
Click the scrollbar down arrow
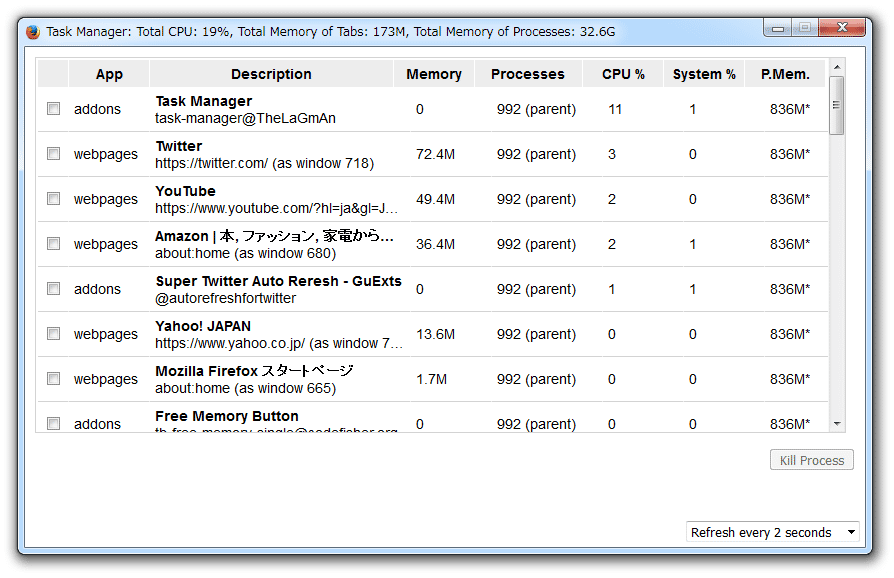pos(837,424)
